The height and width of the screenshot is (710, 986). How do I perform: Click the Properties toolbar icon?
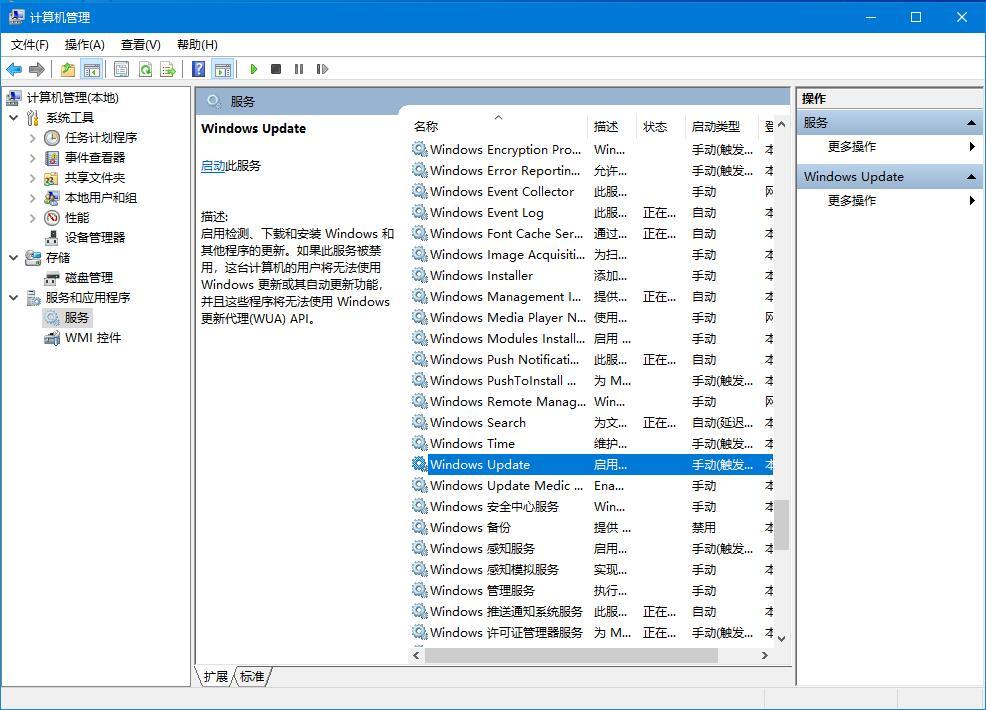point(121,69)
